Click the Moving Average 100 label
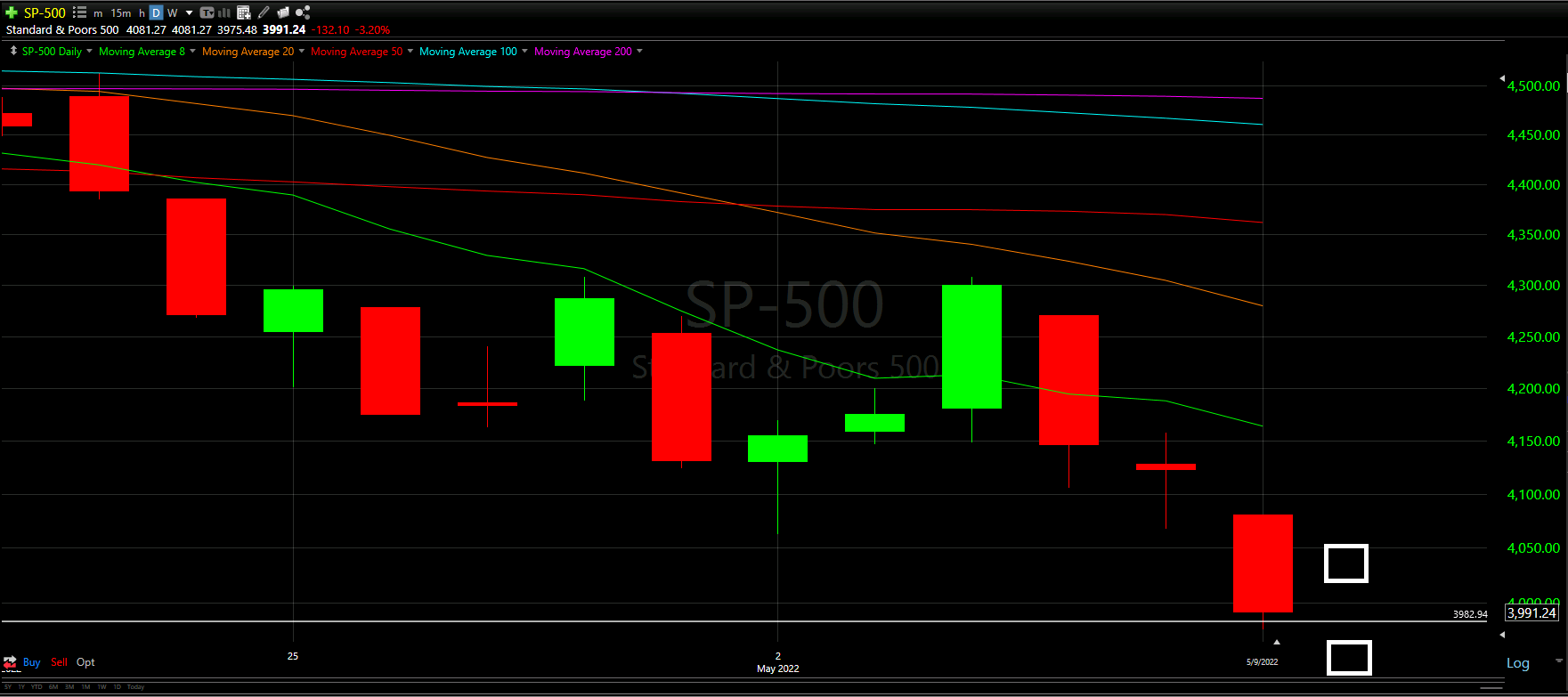 tap(467, 52)
